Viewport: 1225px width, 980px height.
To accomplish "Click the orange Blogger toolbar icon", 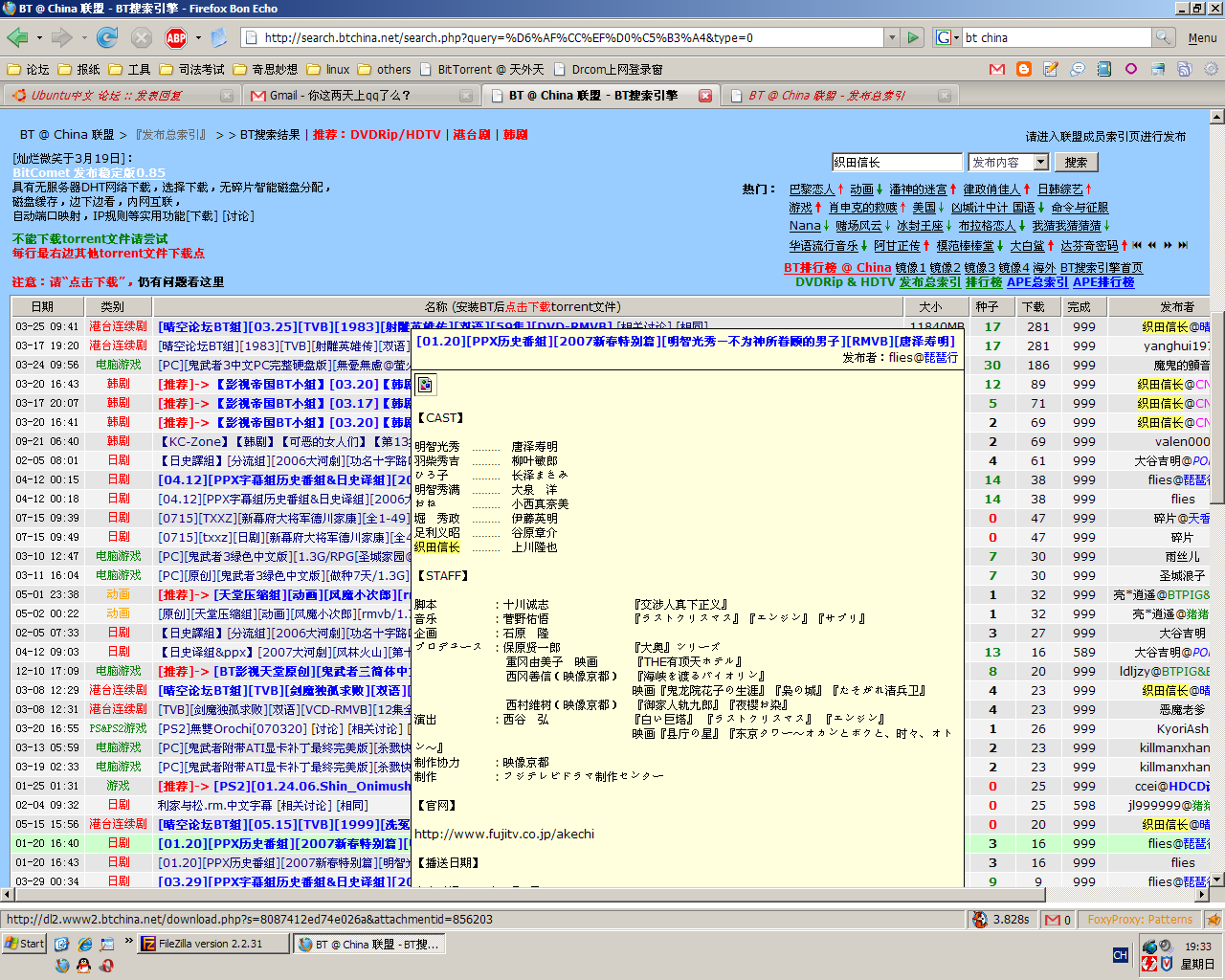I will click(x=1024, y=69).
